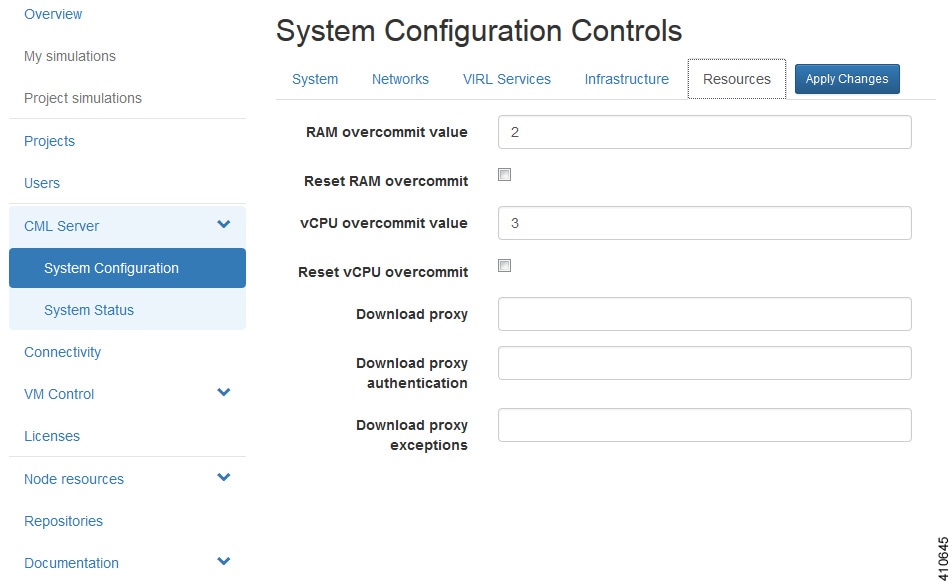Expand the VM Control chevron
This screenshot has width=952, height=586.
pyautogui.click(x=223, y=393)
